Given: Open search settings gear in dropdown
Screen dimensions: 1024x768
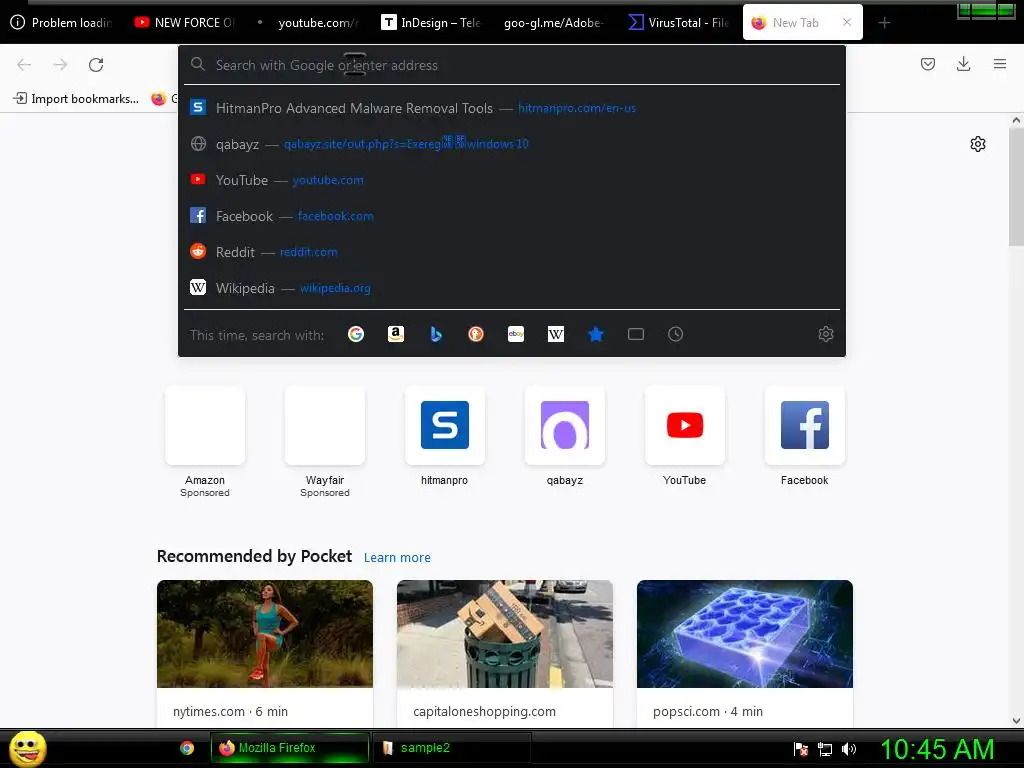Looking at the screenshot, I should click(825, 334).
